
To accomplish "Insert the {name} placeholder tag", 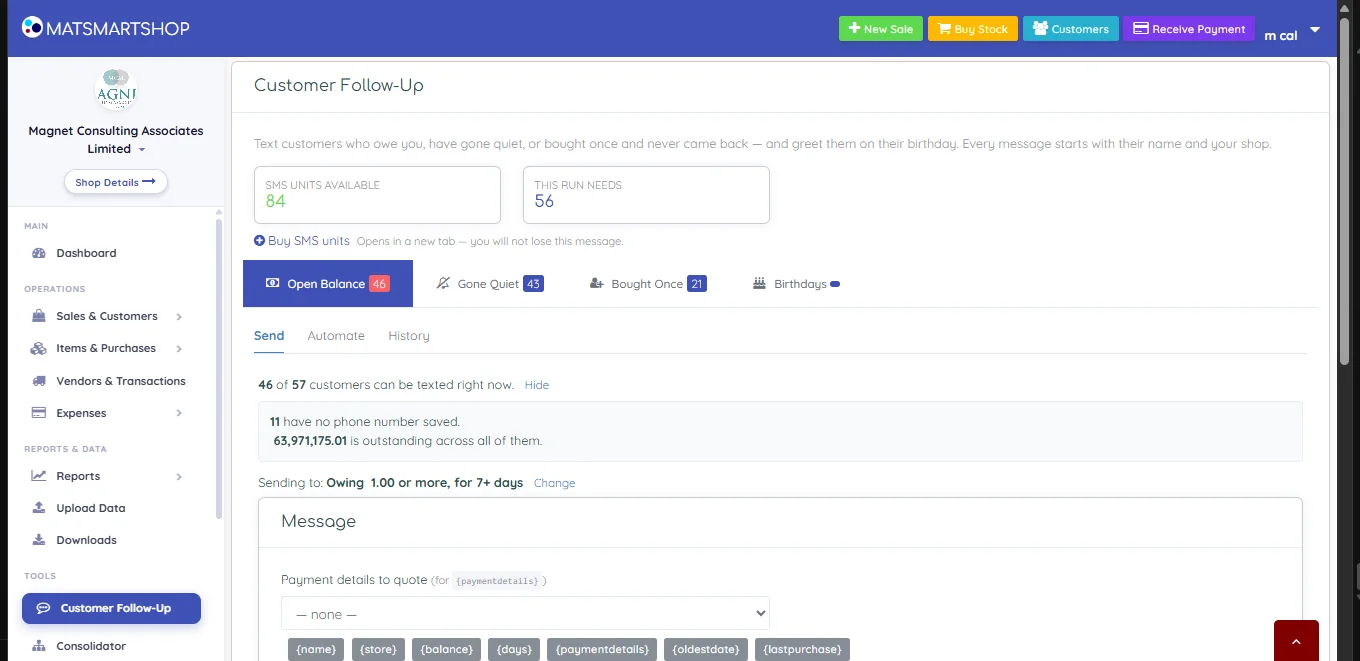I will tap(316, 649).
